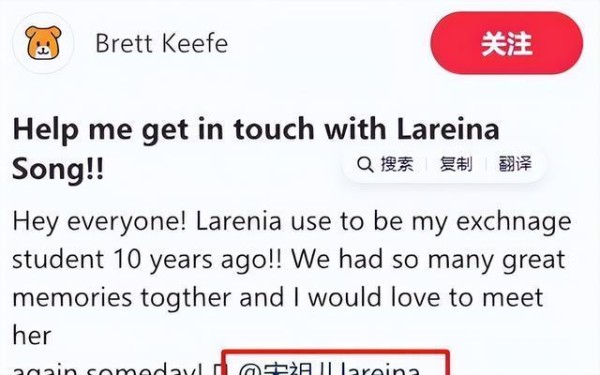Open Brett Keefe's username link
600x375 pixels.
point(161,43)
